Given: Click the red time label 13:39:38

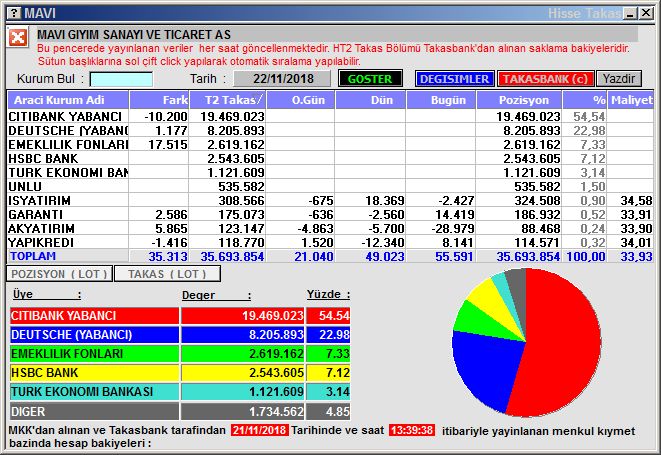Looking at the screenshot, I should pos(412,430).
